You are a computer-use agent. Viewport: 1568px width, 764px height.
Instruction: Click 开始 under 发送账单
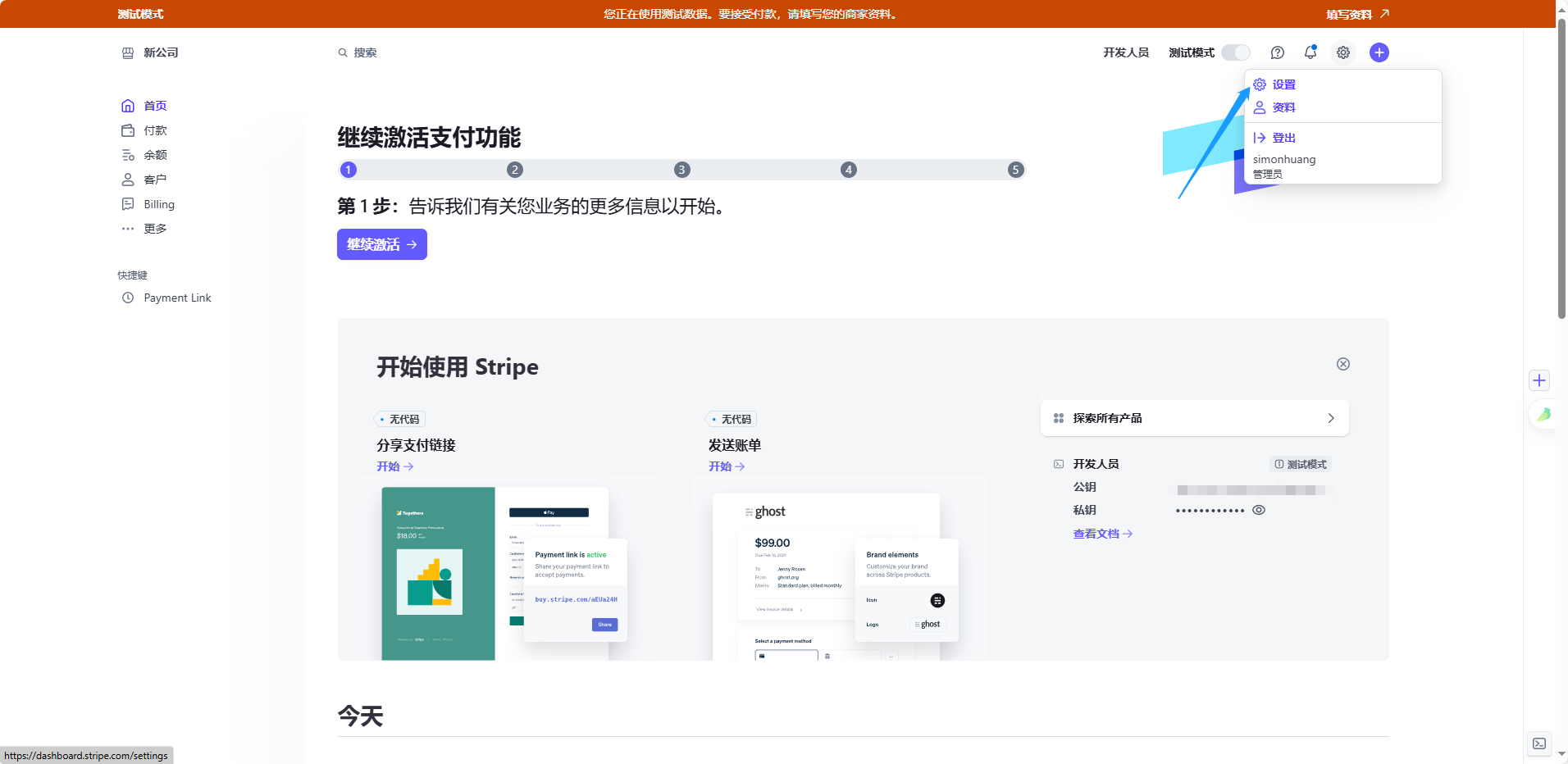[x=727, y=466]
